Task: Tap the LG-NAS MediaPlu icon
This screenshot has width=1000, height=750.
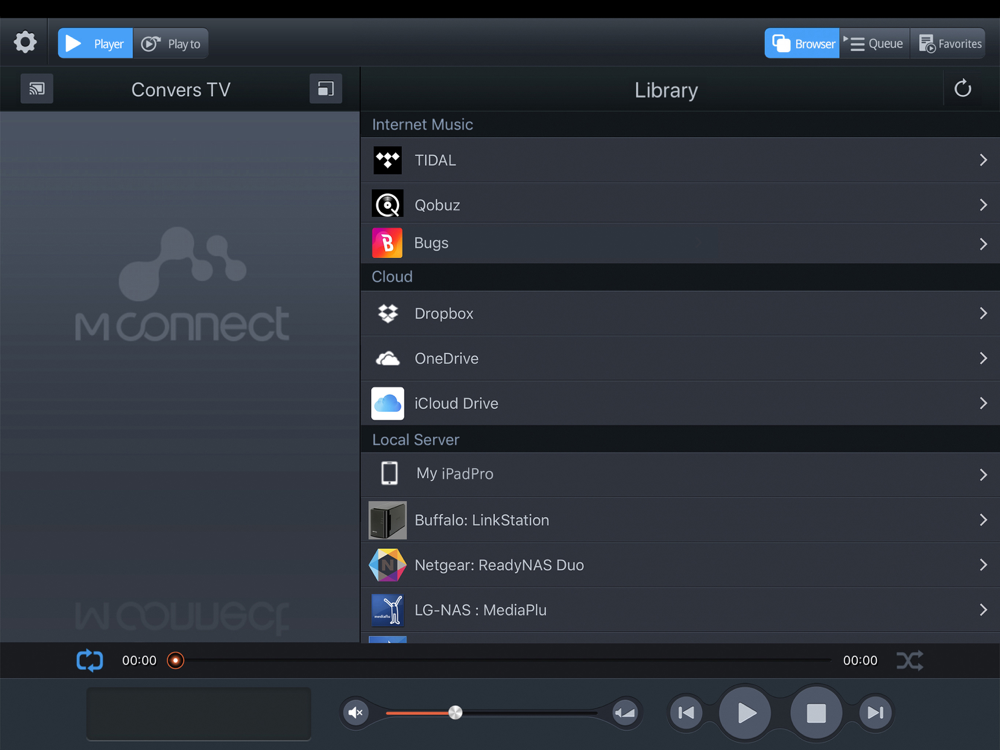Action: tap(388, 610)
